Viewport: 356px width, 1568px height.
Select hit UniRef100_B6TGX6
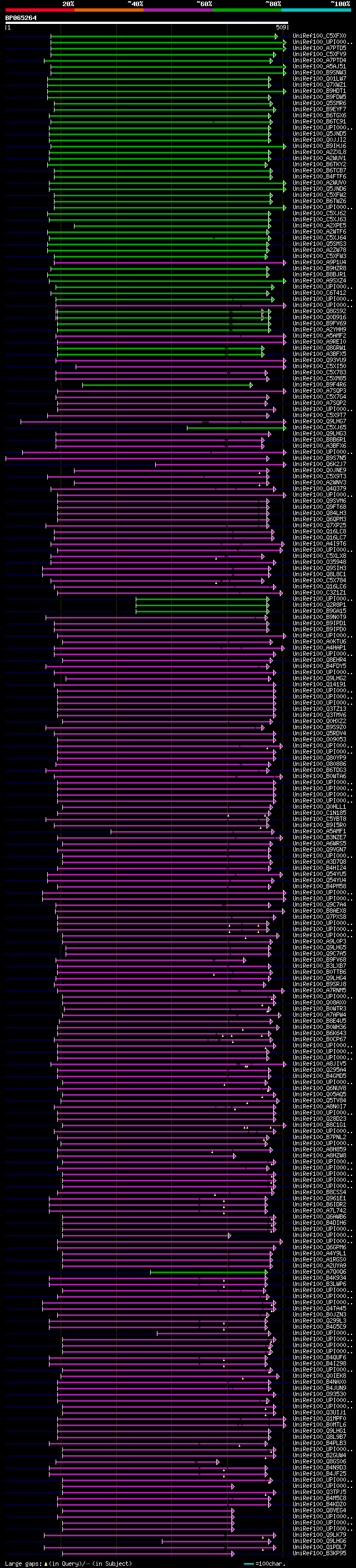click(x=319, y=116)
